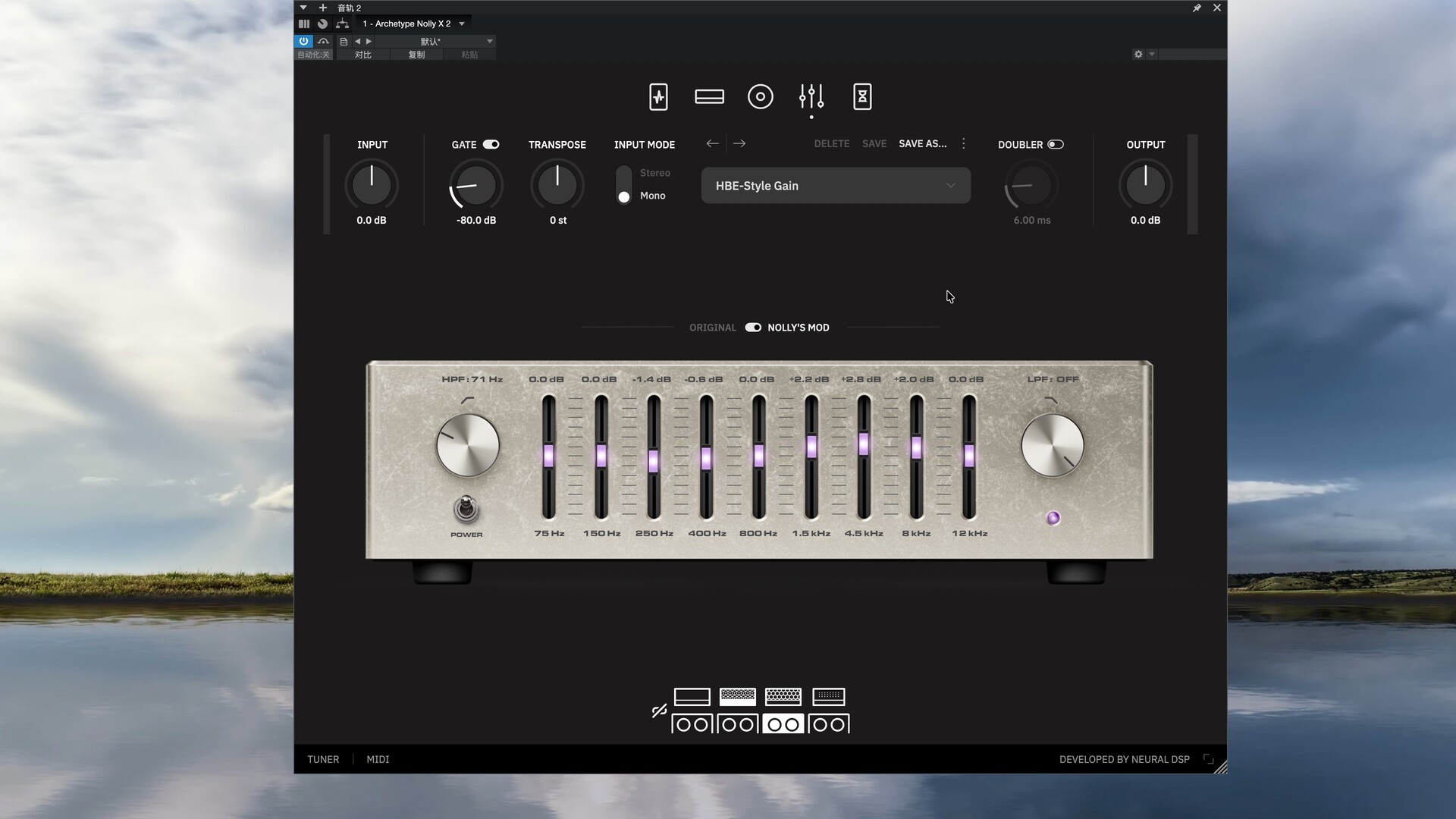Open the MIDI settings tab
The height and width of the screenshot is (819, 1456).
point(378,759)
